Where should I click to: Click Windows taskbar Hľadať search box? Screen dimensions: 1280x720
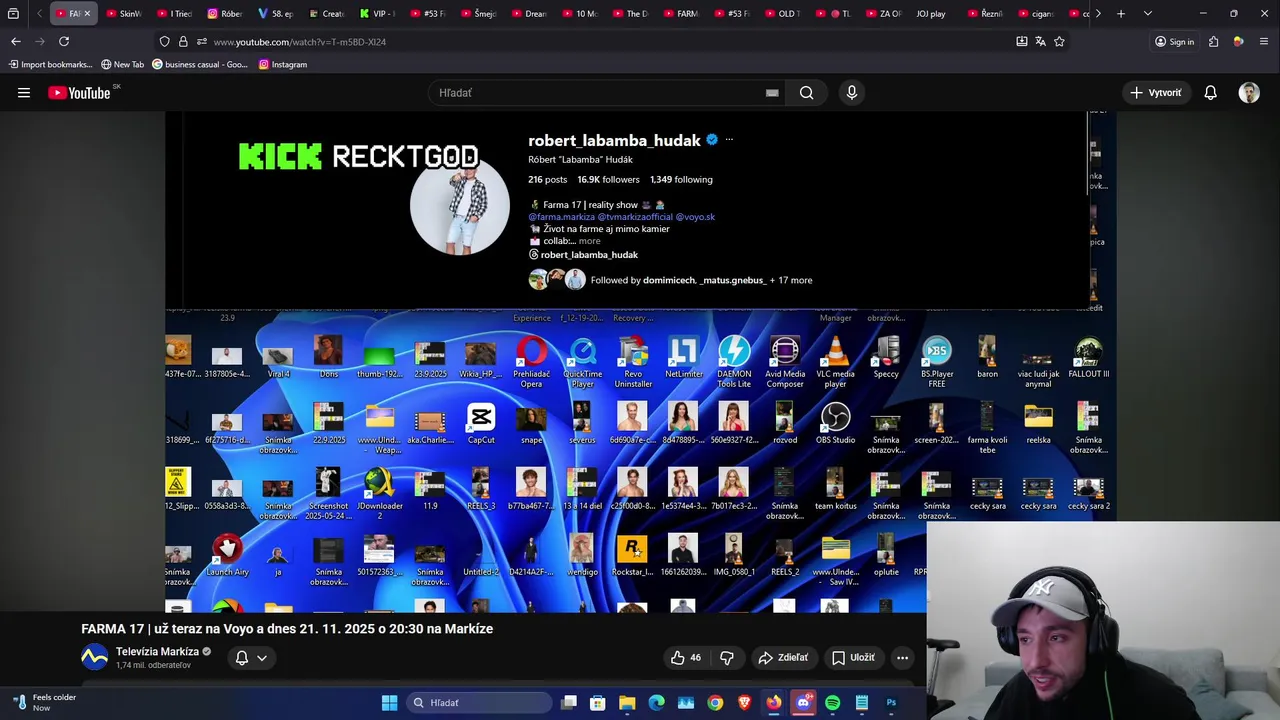481,703
